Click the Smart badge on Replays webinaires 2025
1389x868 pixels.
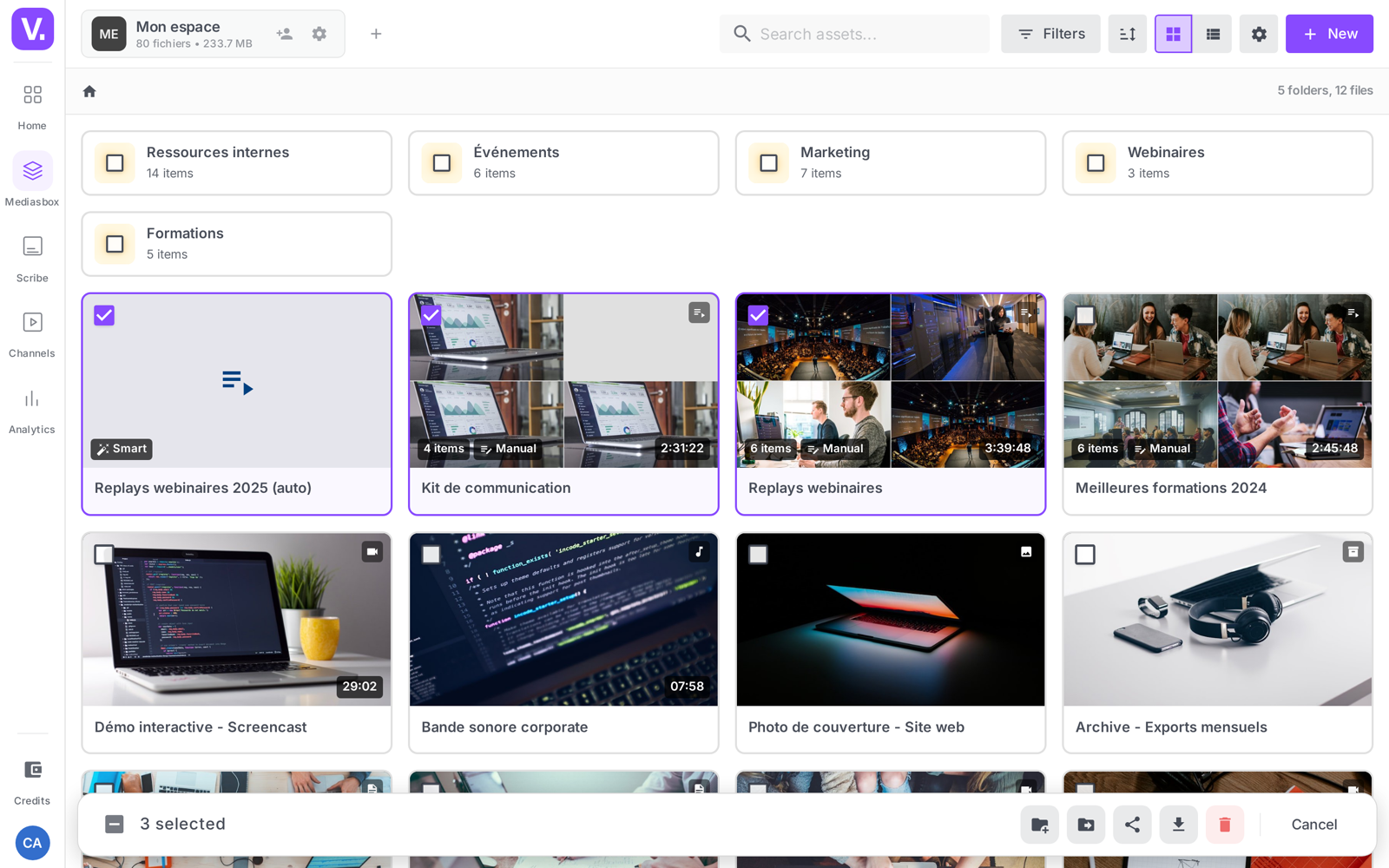(x=122, y=449)
